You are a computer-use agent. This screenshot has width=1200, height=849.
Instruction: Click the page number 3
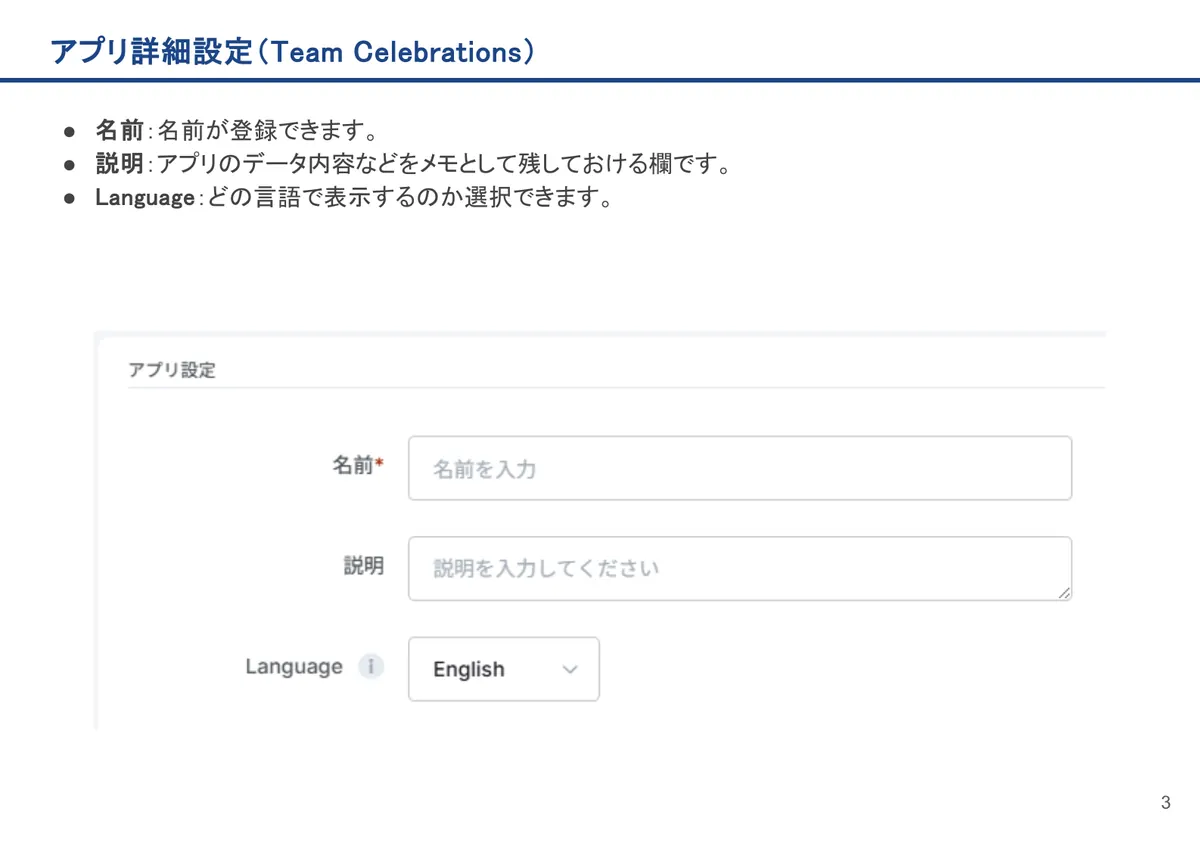pyautogui.click(x=1166, y=803)
